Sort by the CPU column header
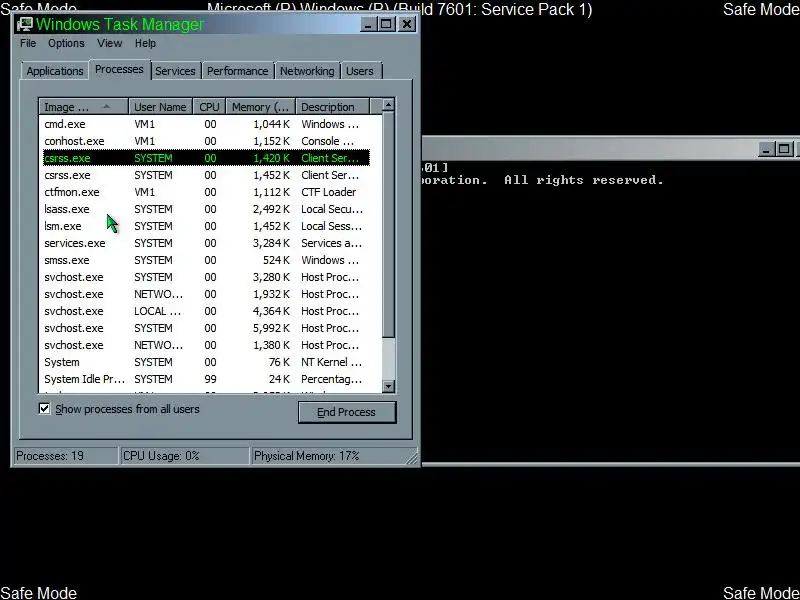 (x=209, y=107)
